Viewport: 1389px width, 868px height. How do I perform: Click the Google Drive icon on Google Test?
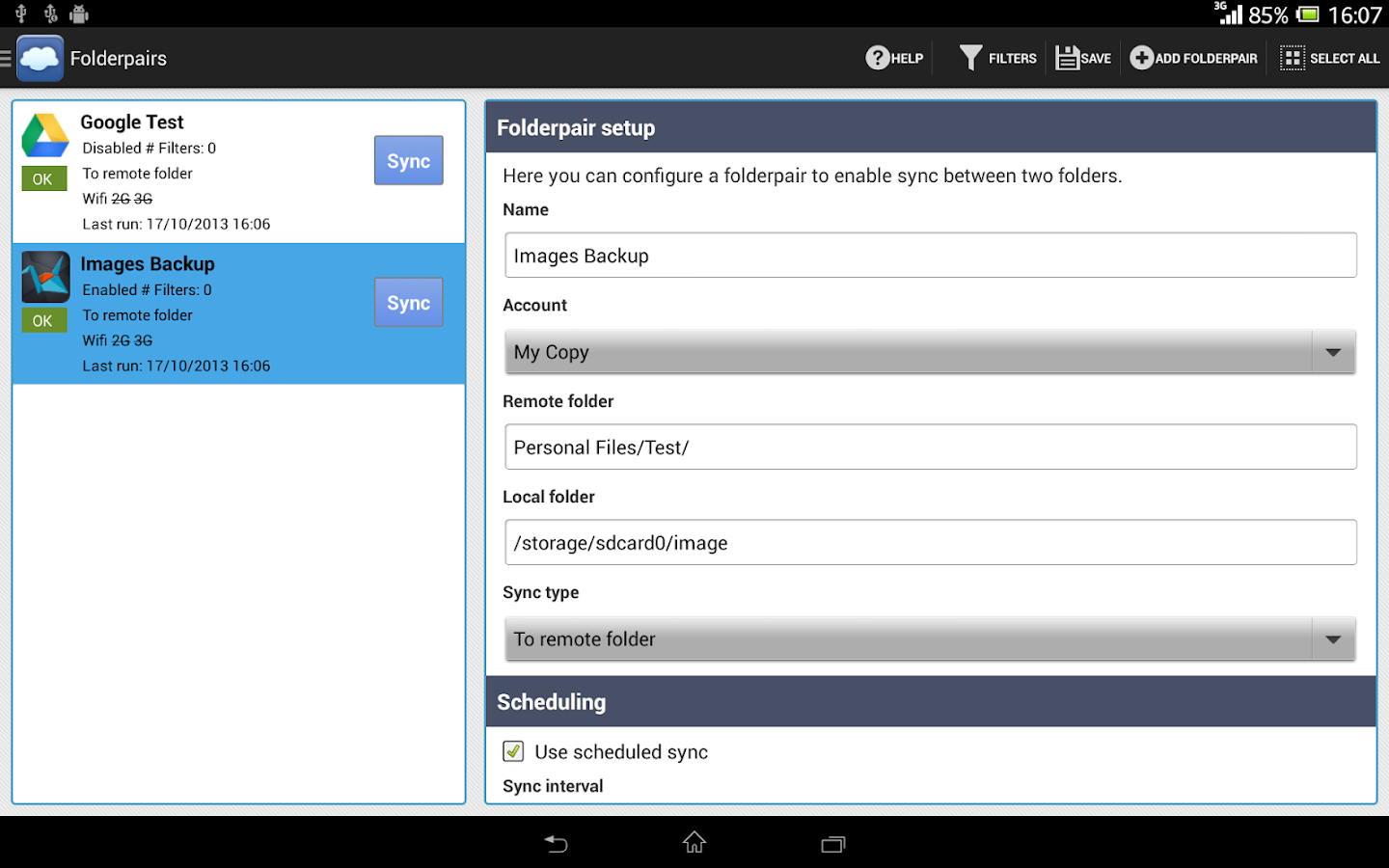[x=44, y=135]
